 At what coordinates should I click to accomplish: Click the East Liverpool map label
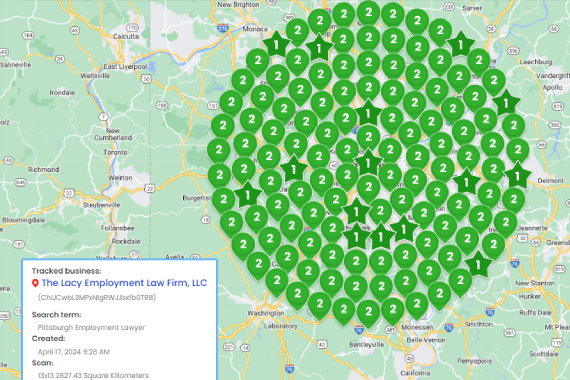click(125, 67)
